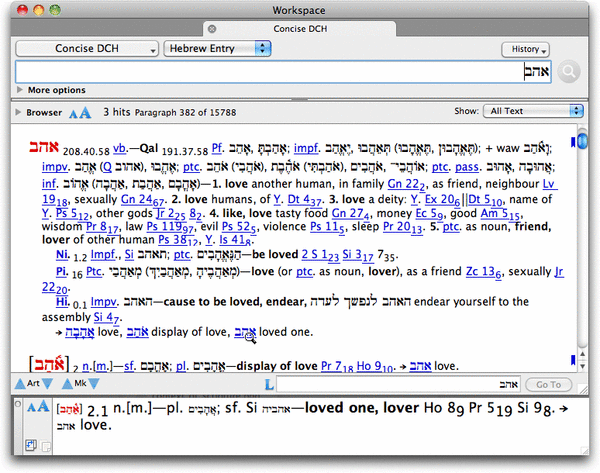Open the Concise DCH module dropdown
Image resolution: width=600 pixels, height=473 pixels.
pyautogui.click(x=87, y=48)
